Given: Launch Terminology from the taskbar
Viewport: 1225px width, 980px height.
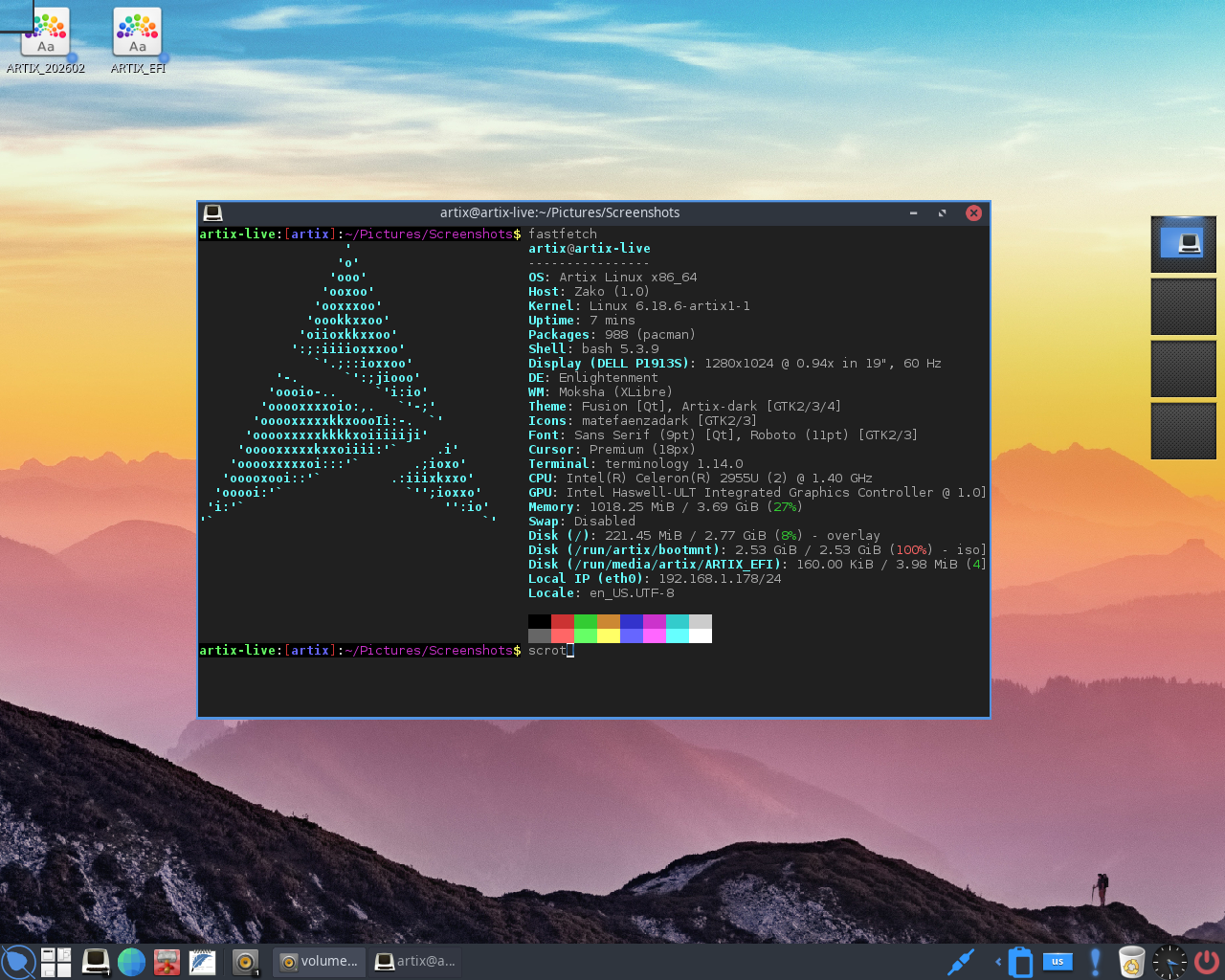Looking at the screenshot, I should 95,962.
